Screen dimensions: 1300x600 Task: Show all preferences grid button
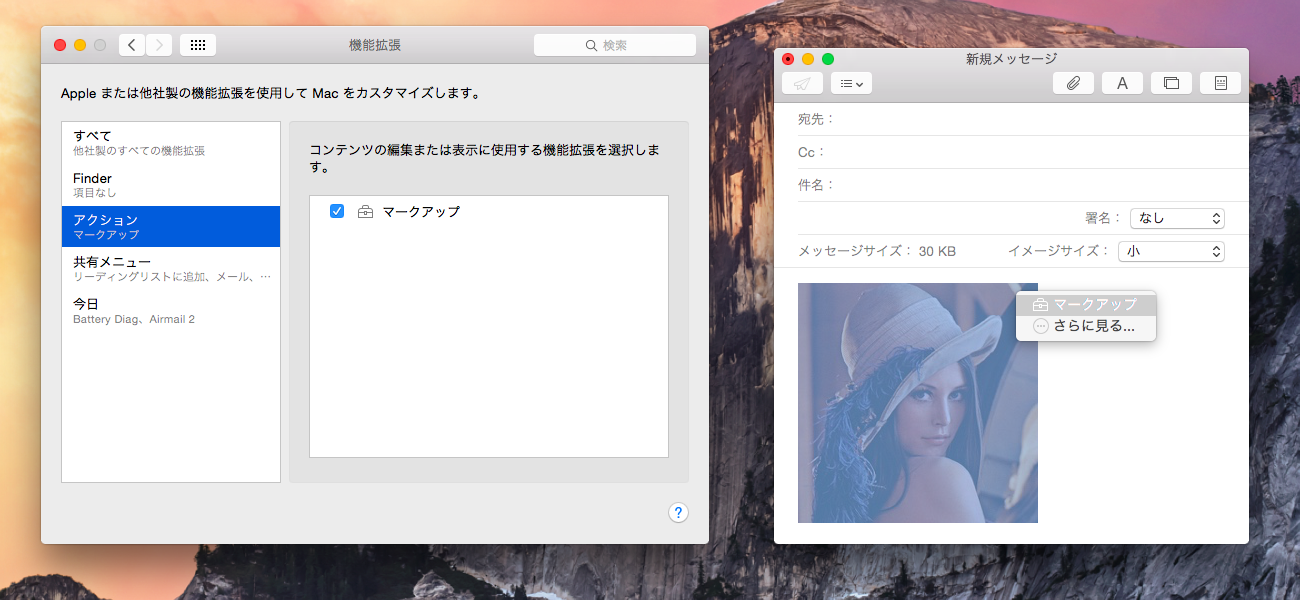tap(198, 45)
